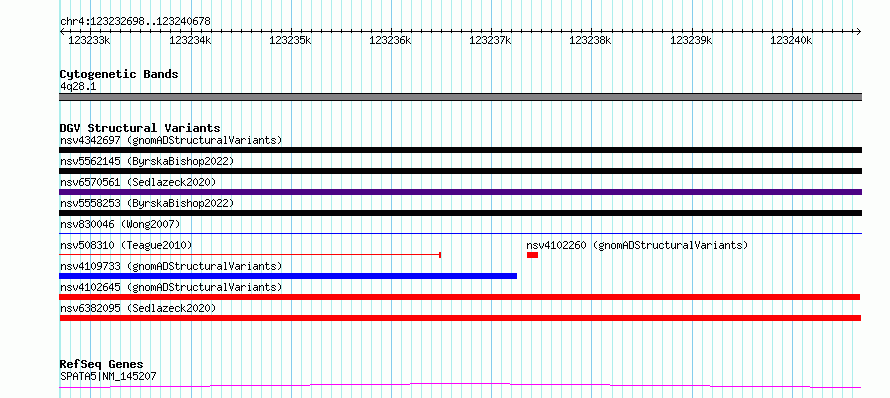Click the blue bar for nsv4109733

tap(288, 276)
